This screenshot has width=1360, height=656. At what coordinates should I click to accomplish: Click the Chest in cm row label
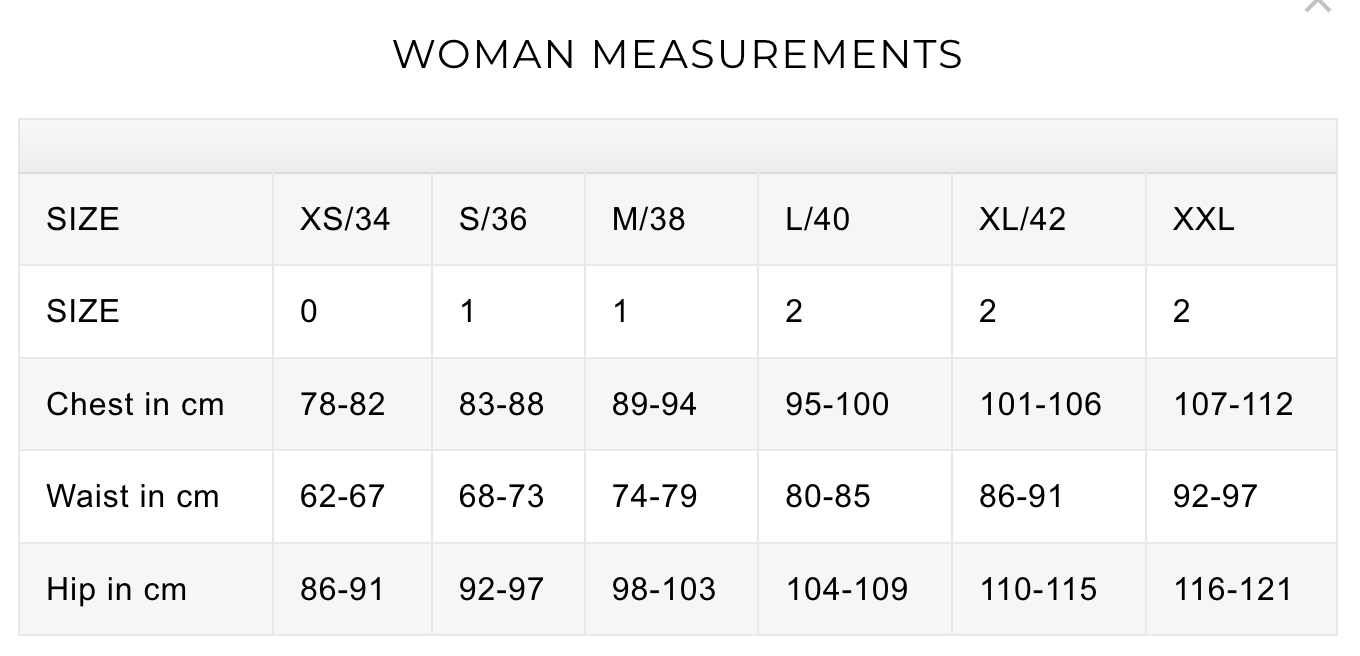[135, 404]
